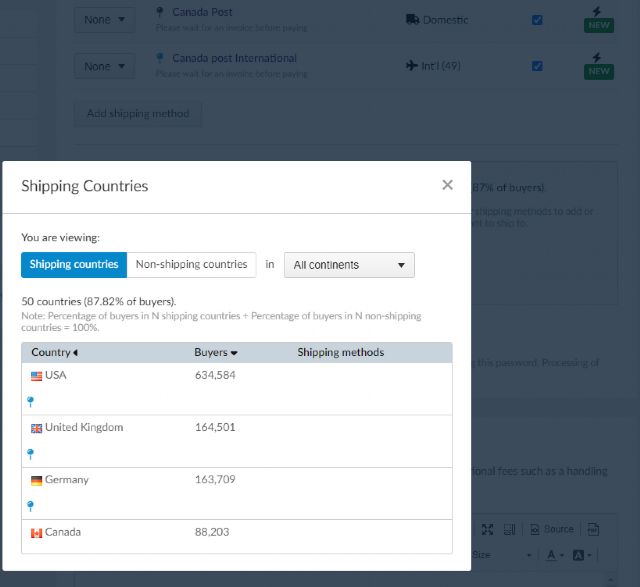The height and width of the screenshot is (587, 640).
Task: Close the Shipping Countries dialog
Action: [447, 185]
